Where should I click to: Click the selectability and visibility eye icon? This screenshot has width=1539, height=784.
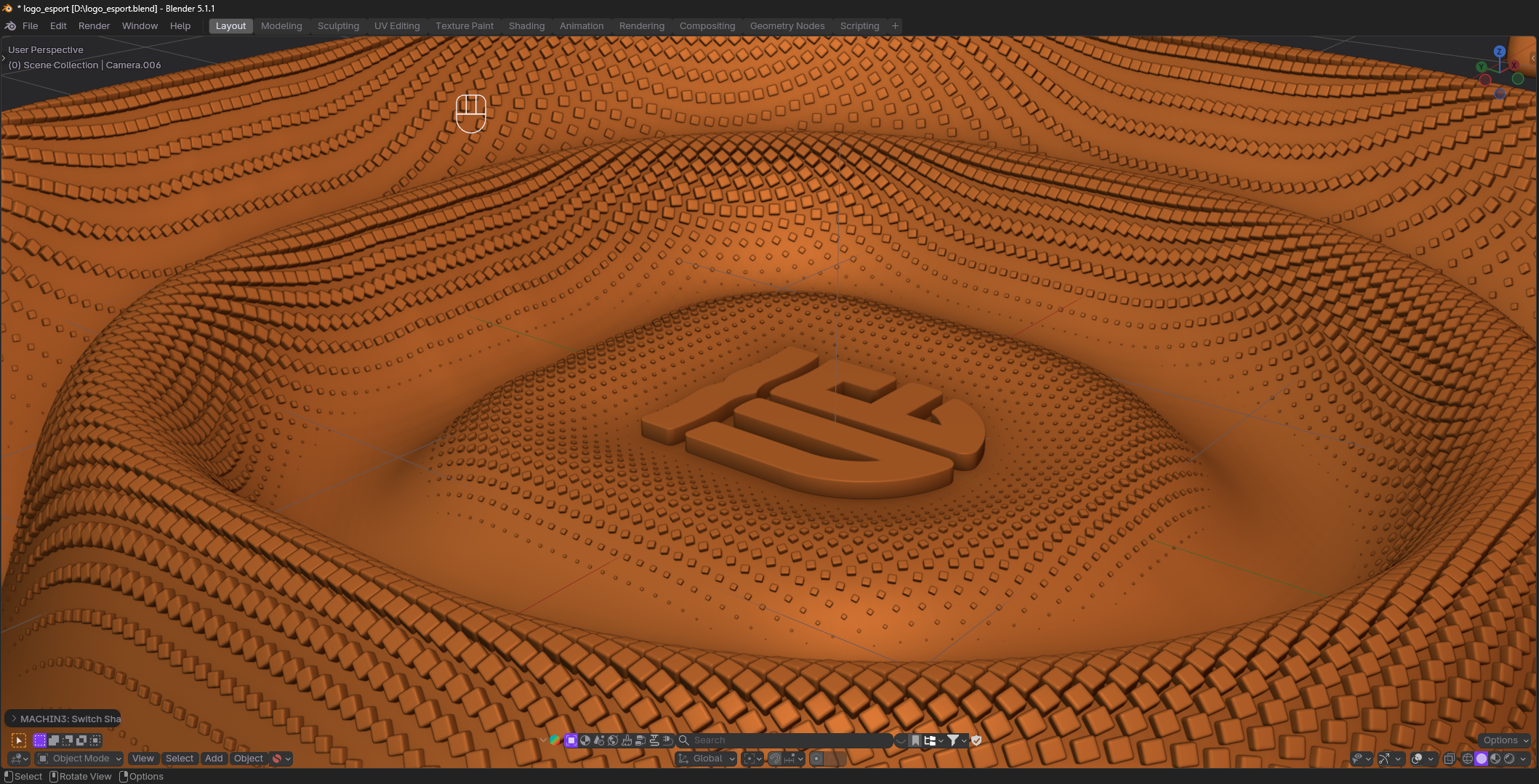1357,759
